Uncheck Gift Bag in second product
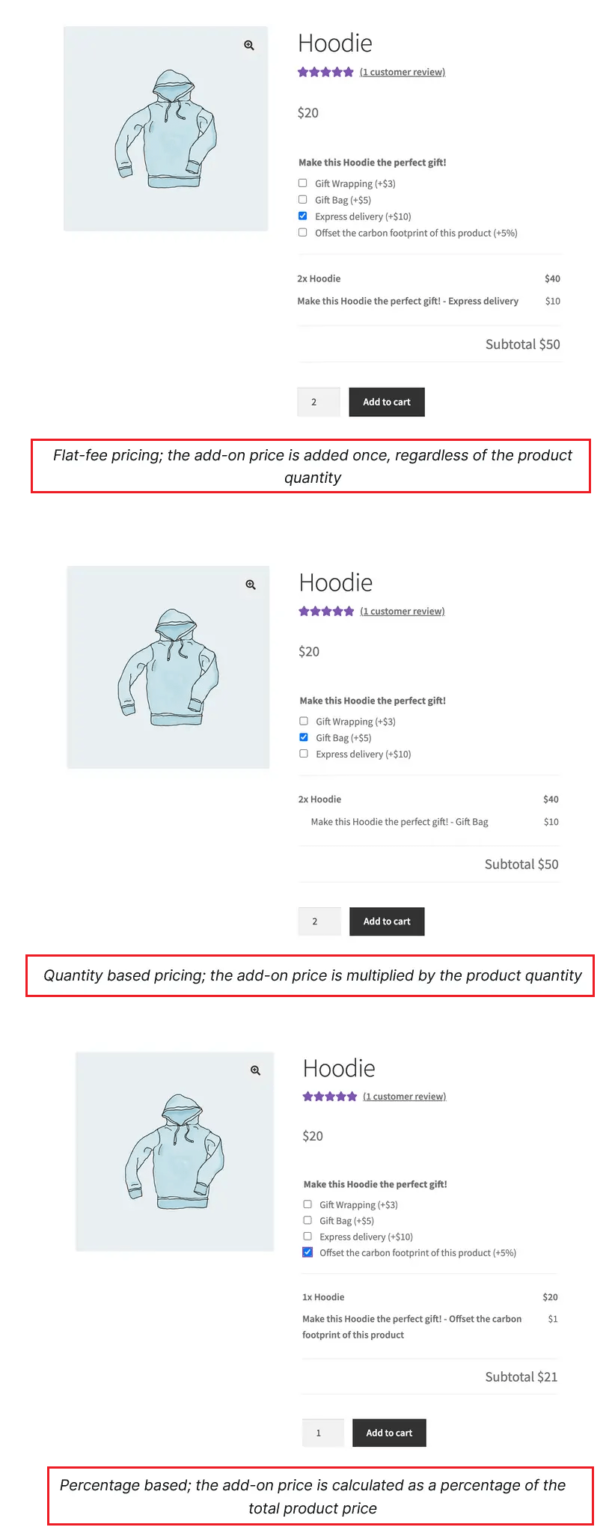 [x=304, y=738]
